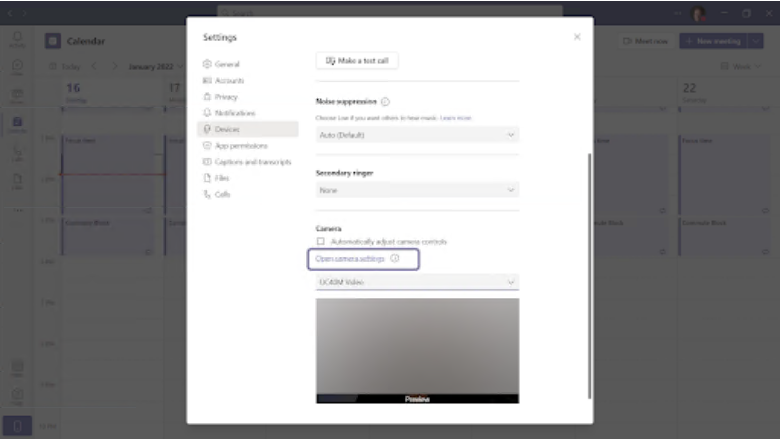Viewport: 782px width, 439px height.
Task: Open the App permissions section
Action: pyautogui.click(x=241, y=145)
